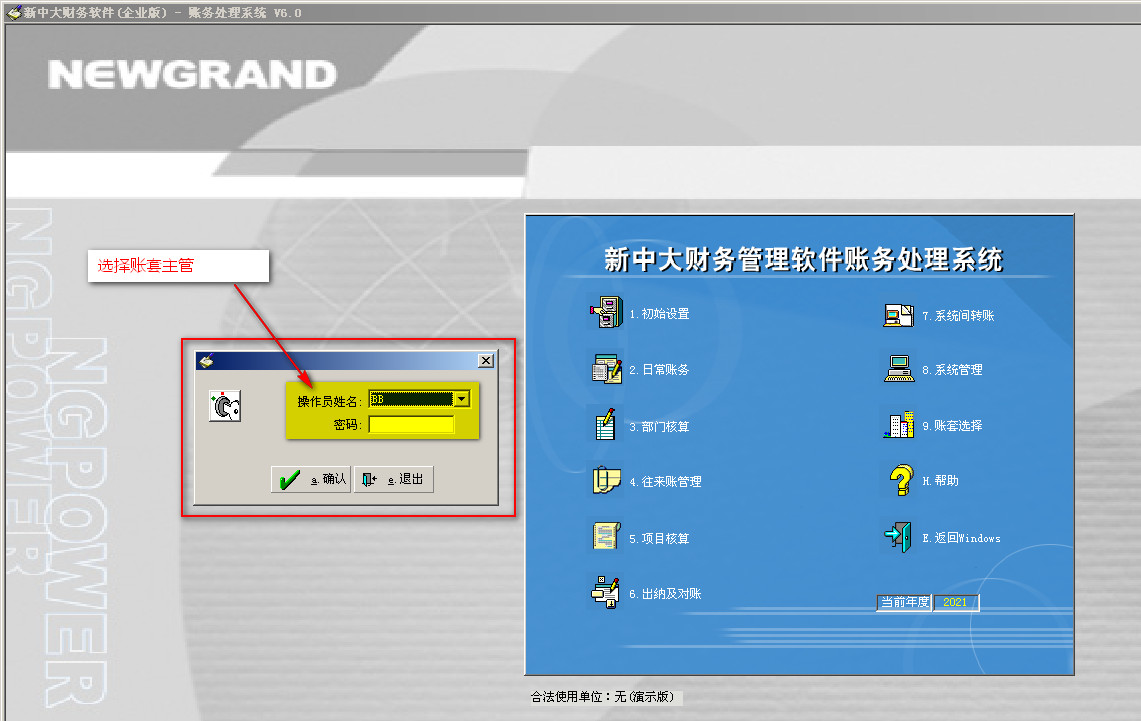Click the 系统间转账 icon
This screenshot has height=721, width=1141.
click(899, 315)
